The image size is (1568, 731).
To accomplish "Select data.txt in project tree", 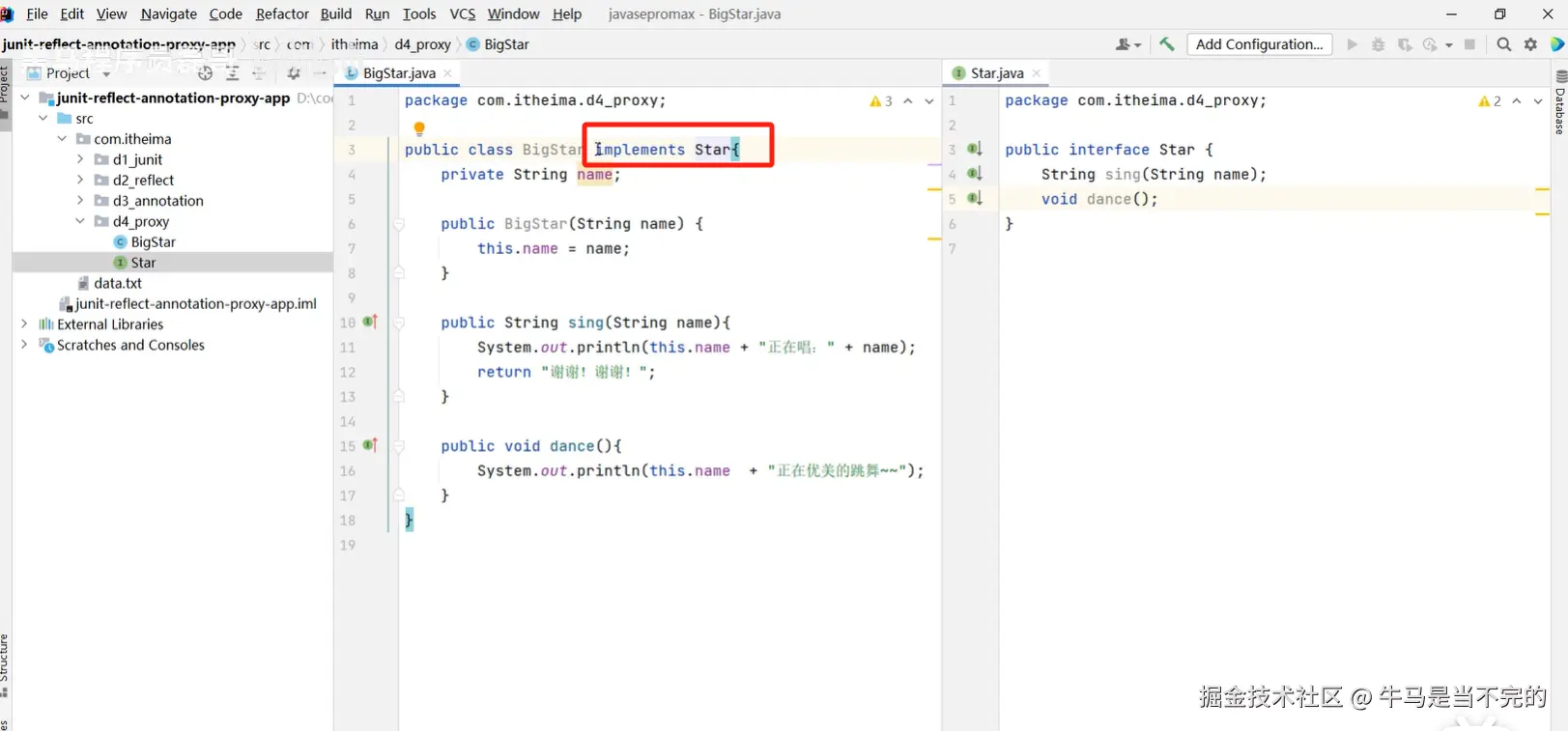I will coord(110,283).
